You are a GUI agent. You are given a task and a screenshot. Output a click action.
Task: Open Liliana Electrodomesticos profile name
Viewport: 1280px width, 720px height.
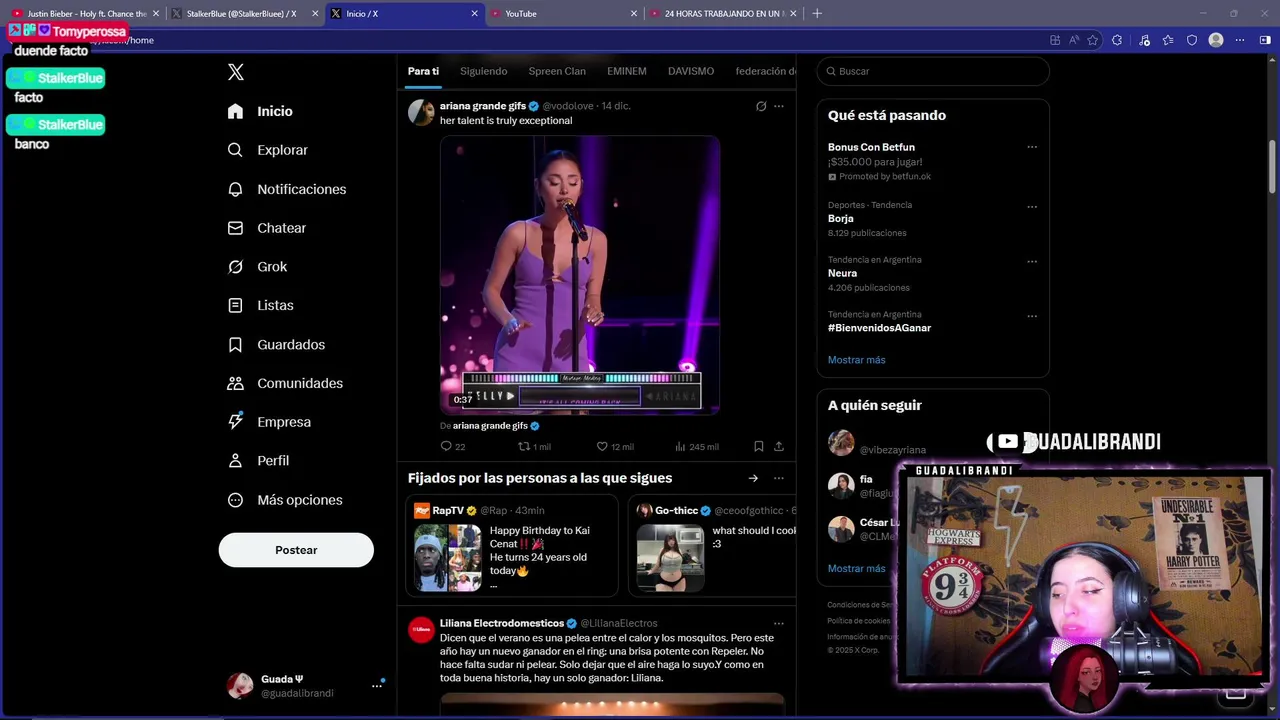pos(502,623)
